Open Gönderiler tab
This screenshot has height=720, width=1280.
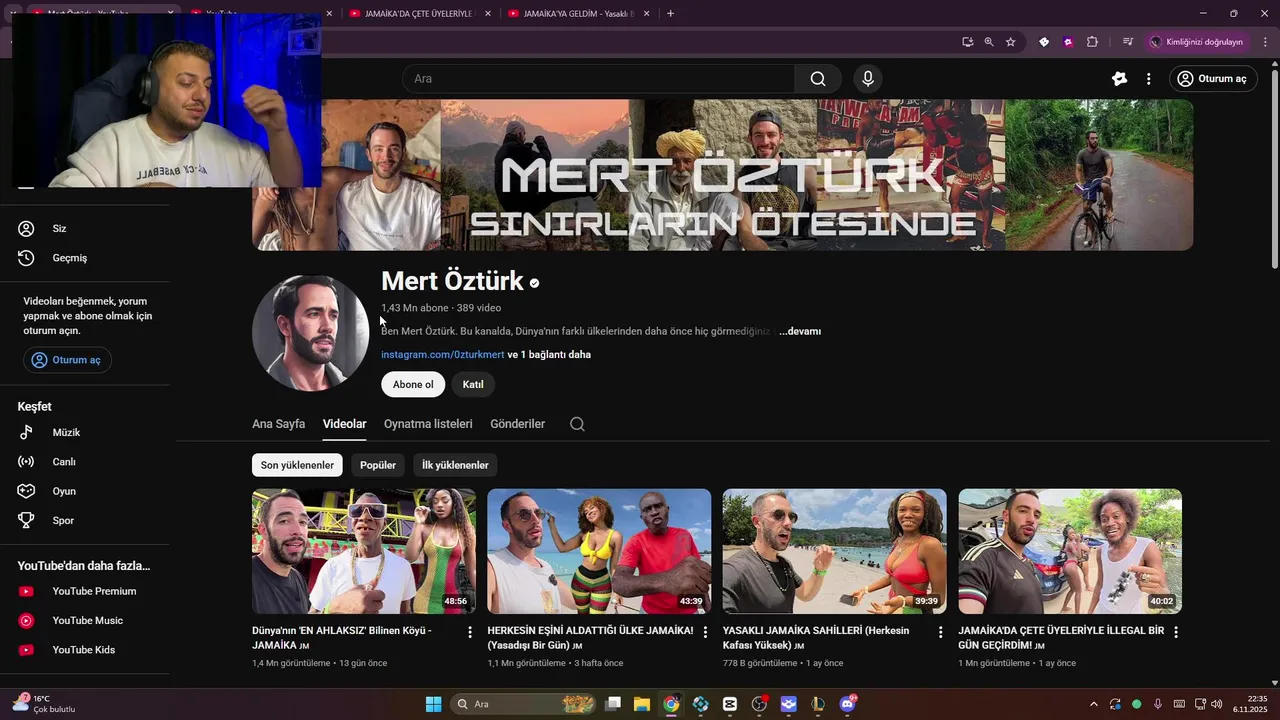point(517,424)
